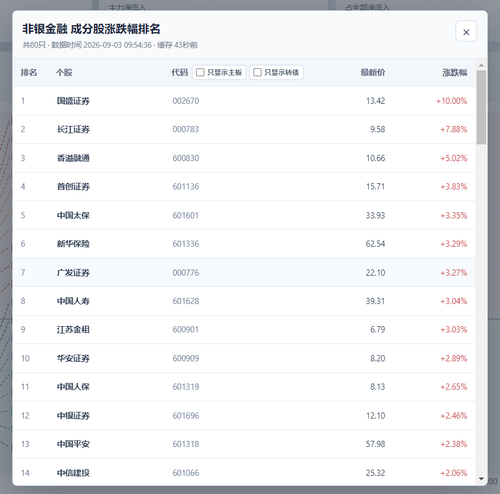
Task: Click stock code 600909
Action: 186,358
